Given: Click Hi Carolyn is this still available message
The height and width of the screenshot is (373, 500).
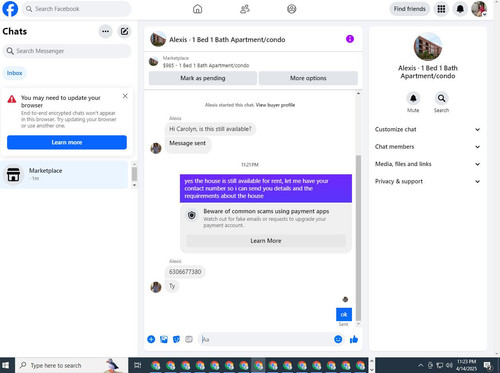Looking at the screenshot, I should coord(210,129).
